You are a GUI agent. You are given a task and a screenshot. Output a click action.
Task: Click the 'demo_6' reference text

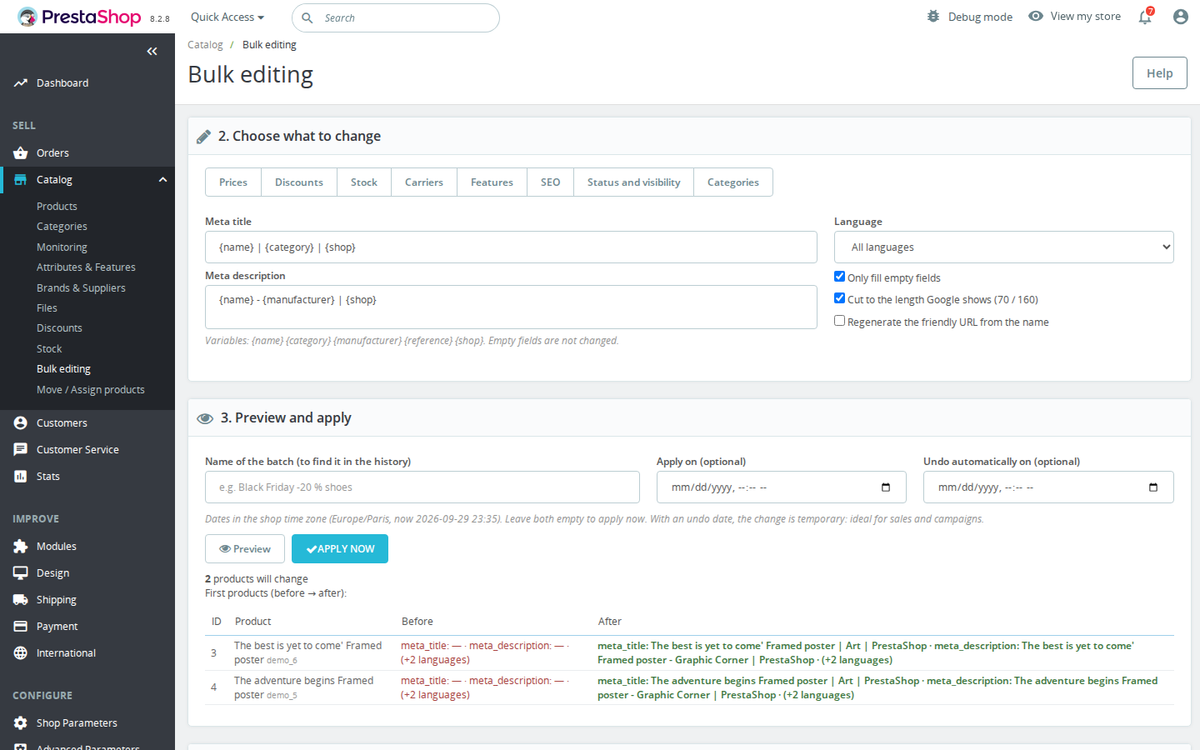tap(282, 661)
